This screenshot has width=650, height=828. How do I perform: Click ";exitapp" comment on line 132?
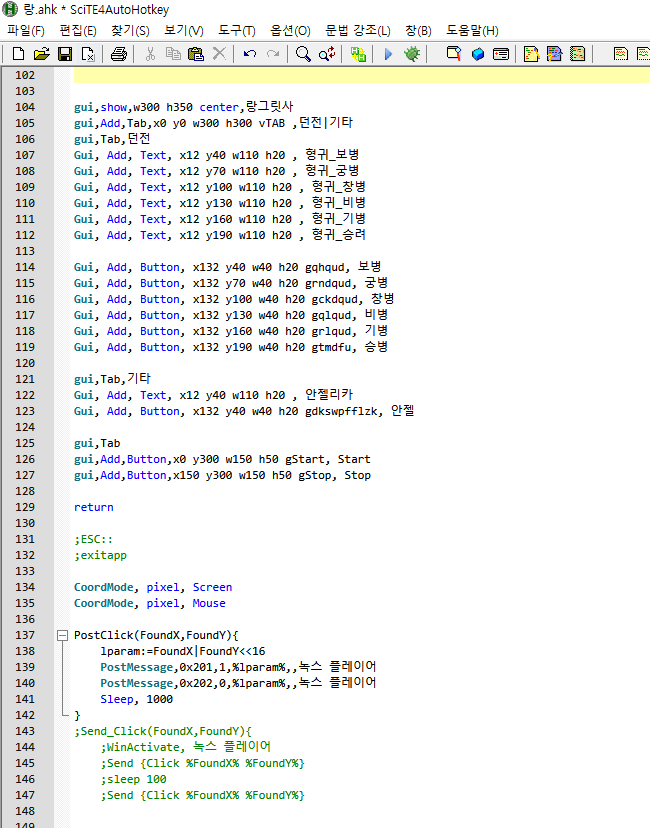click(100, 556)
